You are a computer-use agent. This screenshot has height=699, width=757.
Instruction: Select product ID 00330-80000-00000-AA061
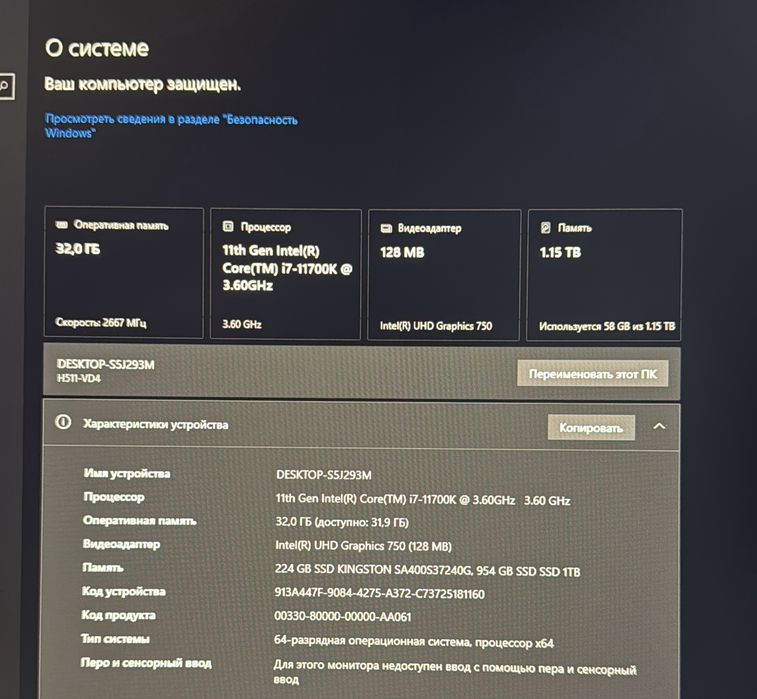(342, 616)
